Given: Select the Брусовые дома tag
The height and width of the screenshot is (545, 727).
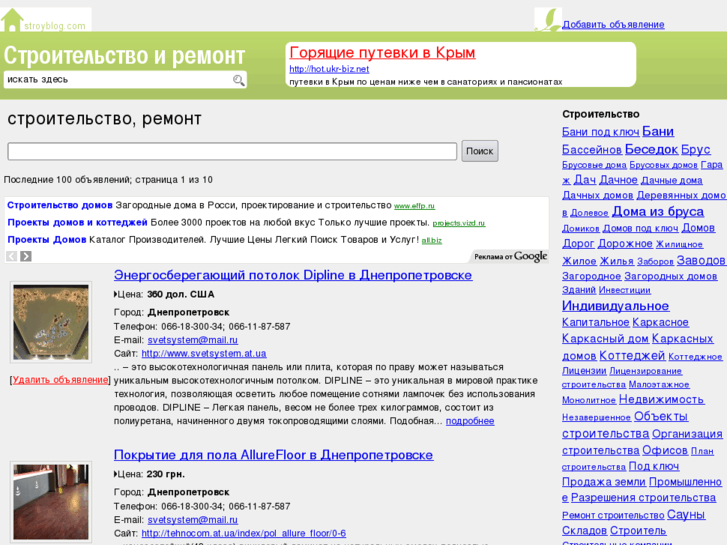Looking at the screenshot, I should pos(594,165).
